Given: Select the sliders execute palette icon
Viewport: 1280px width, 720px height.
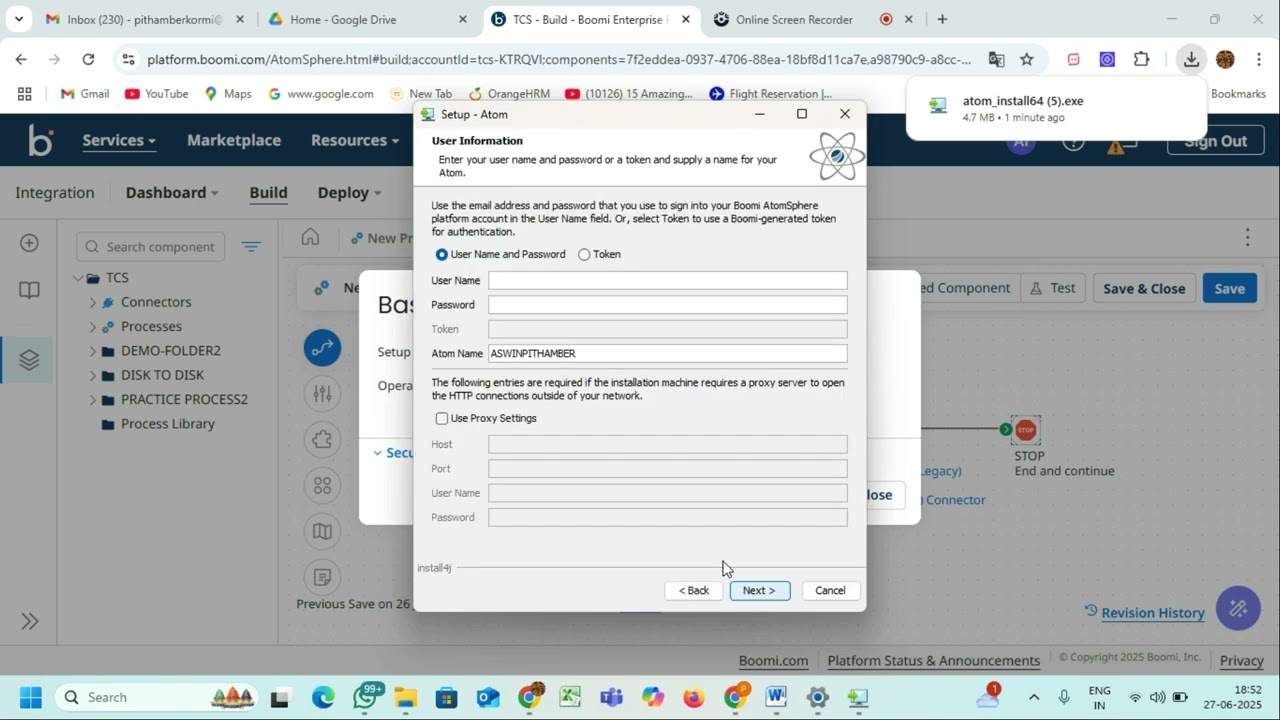Looking at the screenshot, I should pos(322,393).
